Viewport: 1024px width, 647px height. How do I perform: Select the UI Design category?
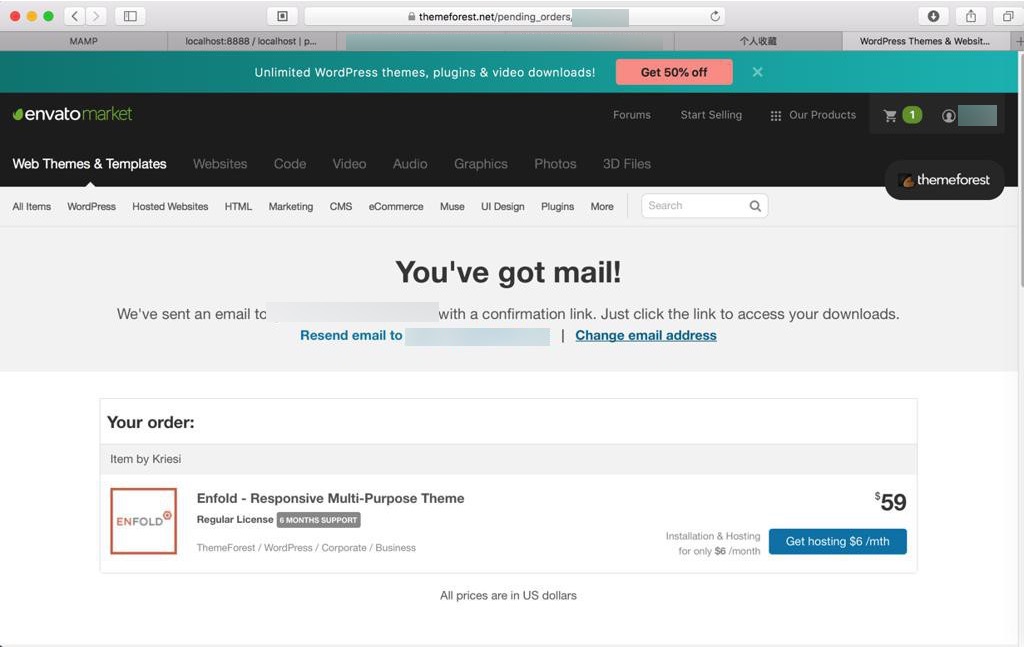click(503, 206)
